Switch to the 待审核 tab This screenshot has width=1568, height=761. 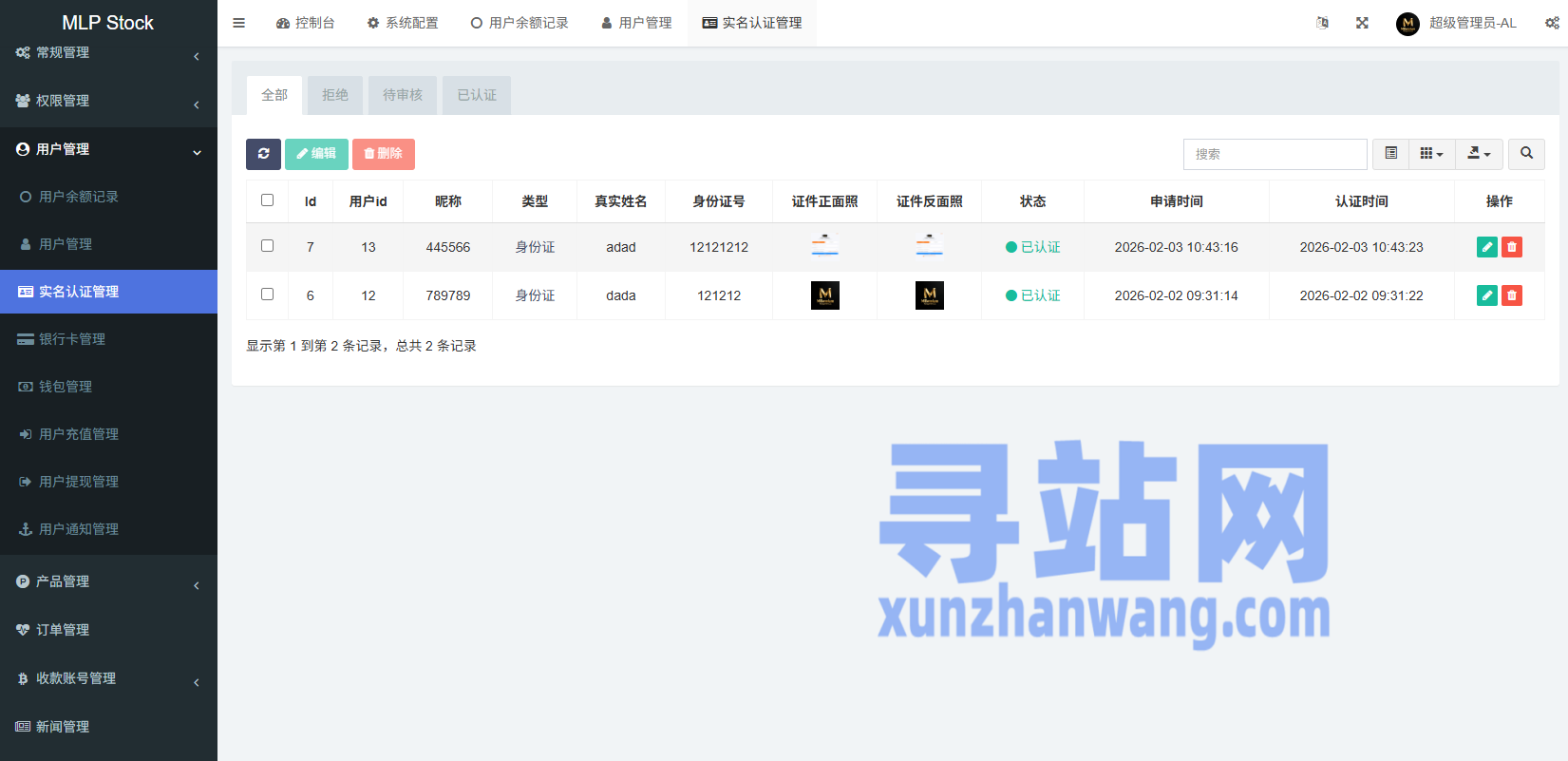[x=403, y=95]
